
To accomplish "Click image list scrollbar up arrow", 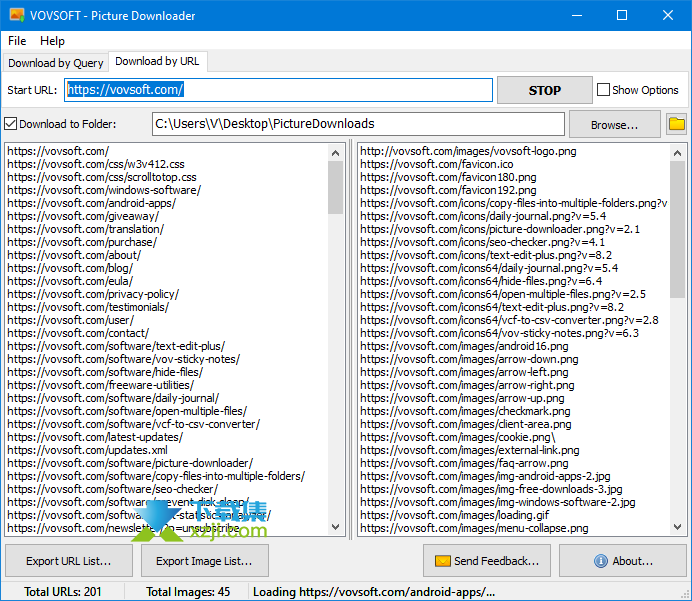I will pos(677,153).
